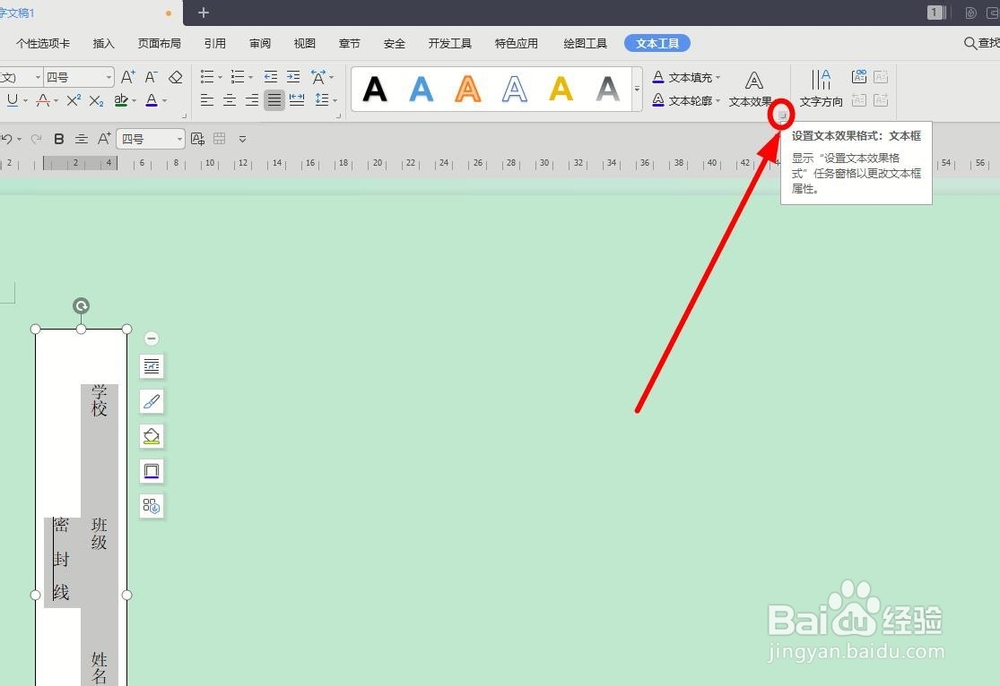Viewport: 1000px width, 686px height.
Task: Open the font color dropdown arrow
Action: 165,100
